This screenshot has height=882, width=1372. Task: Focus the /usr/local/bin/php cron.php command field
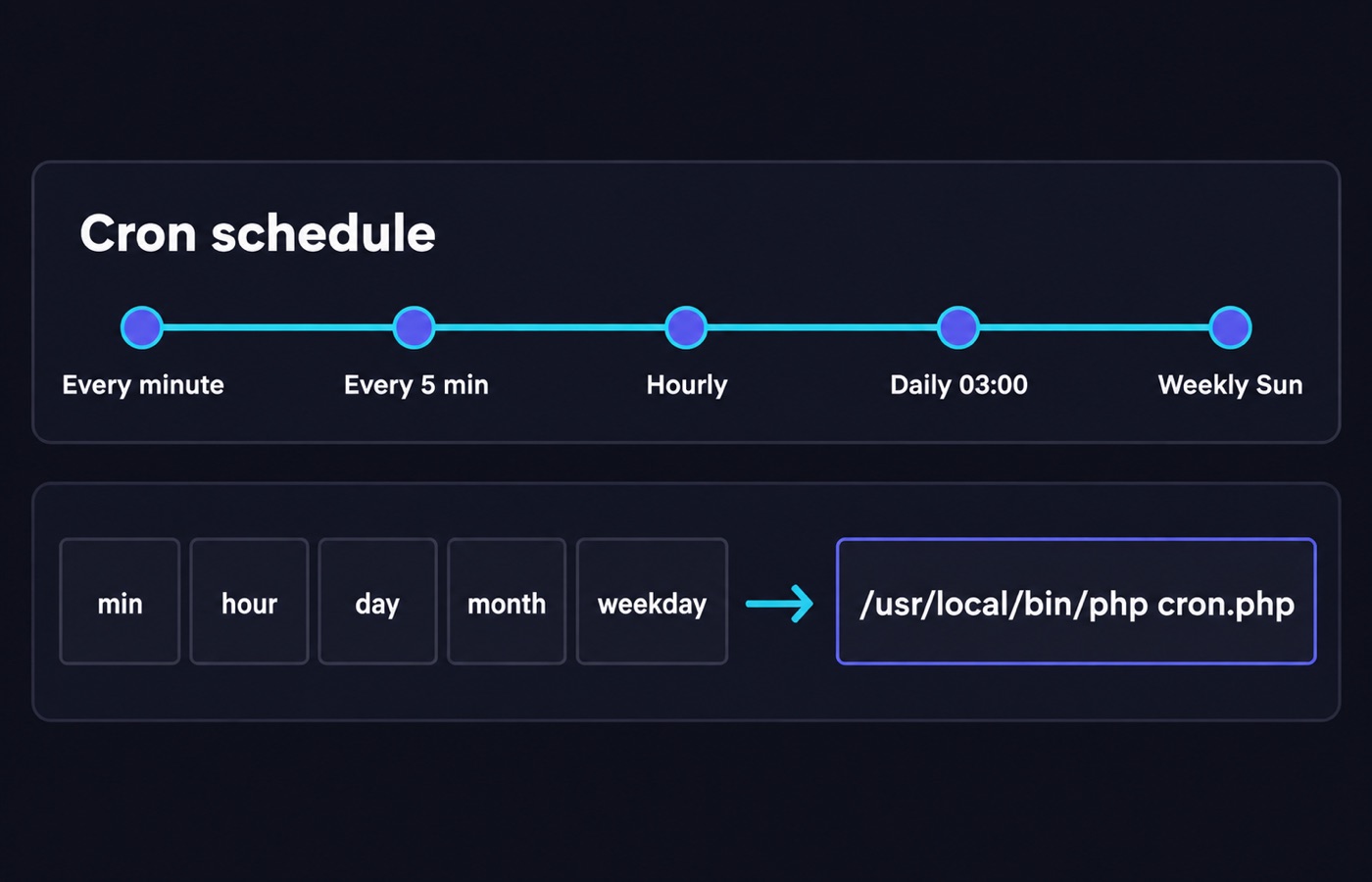click(x=1076, y=602)
